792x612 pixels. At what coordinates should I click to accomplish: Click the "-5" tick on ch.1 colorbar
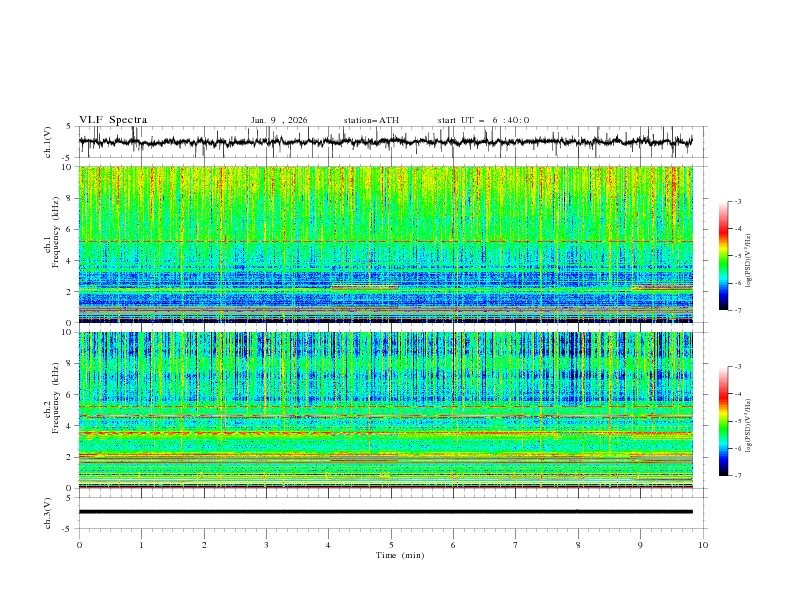pos(737,256)
